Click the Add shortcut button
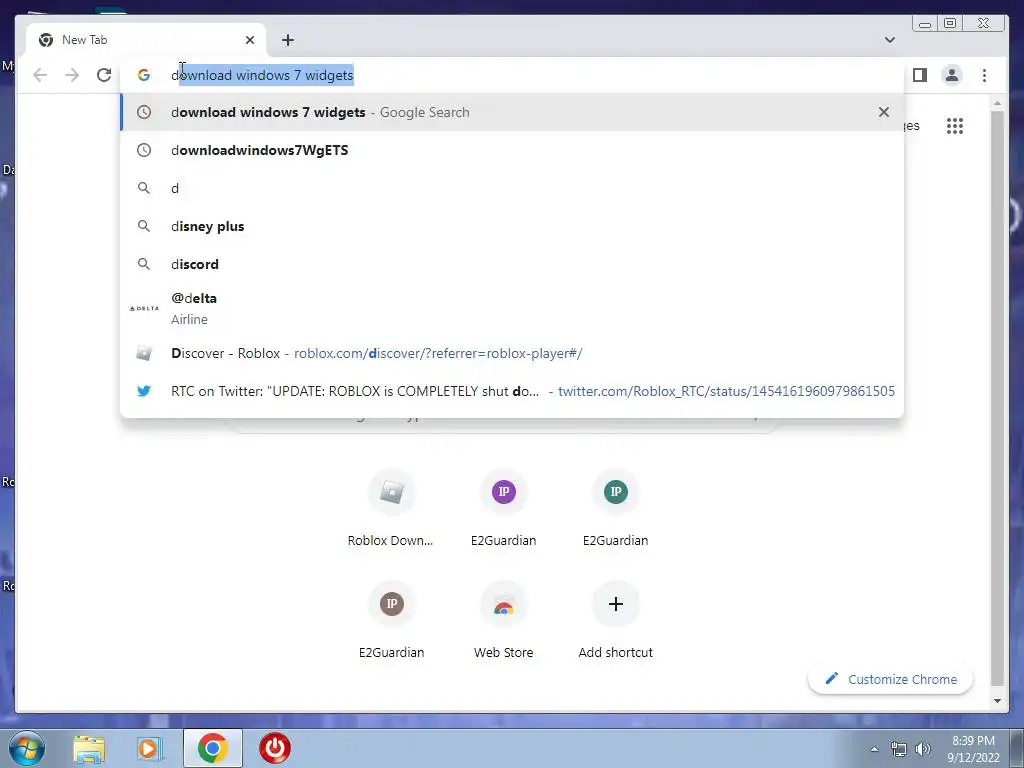The width and height of the screenshot is (1024, 768). [615, 621]
